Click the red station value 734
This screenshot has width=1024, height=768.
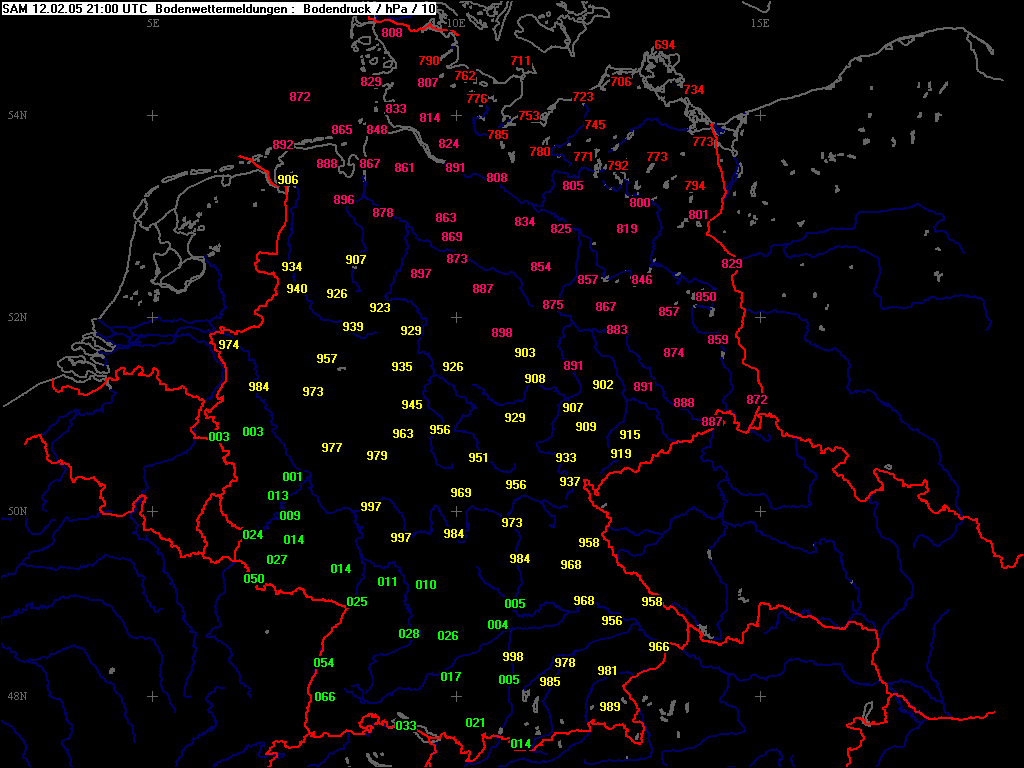click(x=694, y=90)
